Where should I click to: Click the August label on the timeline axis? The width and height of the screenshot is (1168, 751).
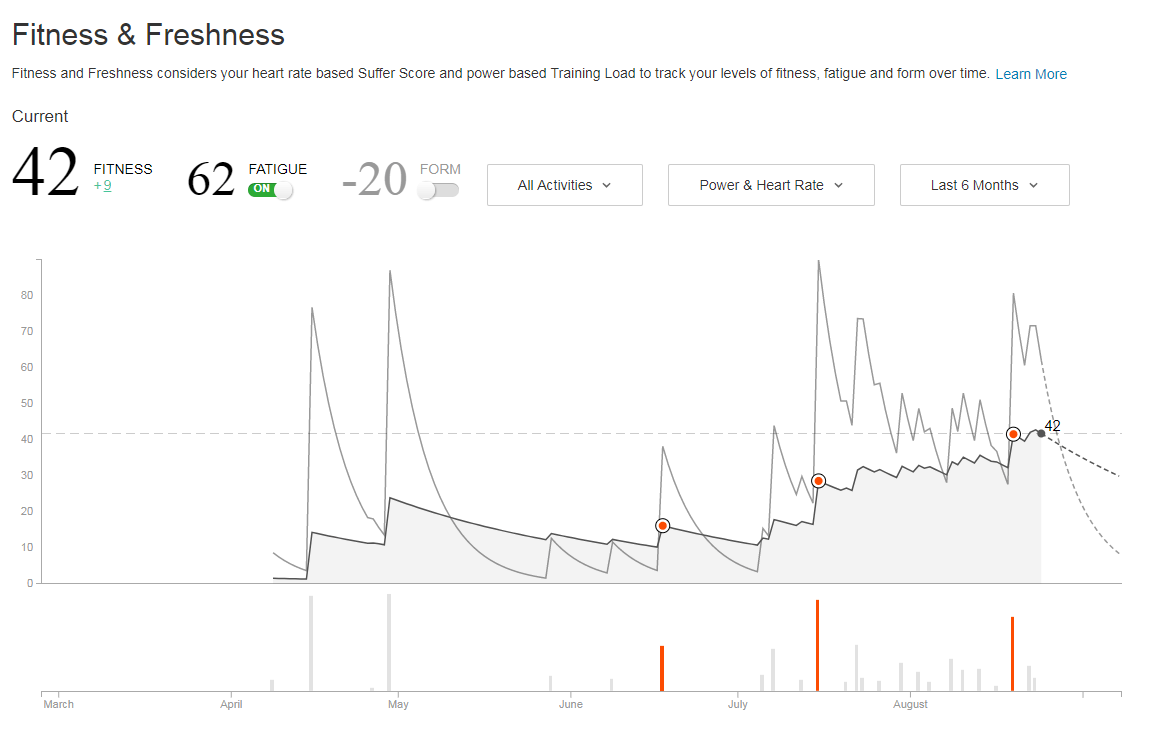[x=910, y=704]
